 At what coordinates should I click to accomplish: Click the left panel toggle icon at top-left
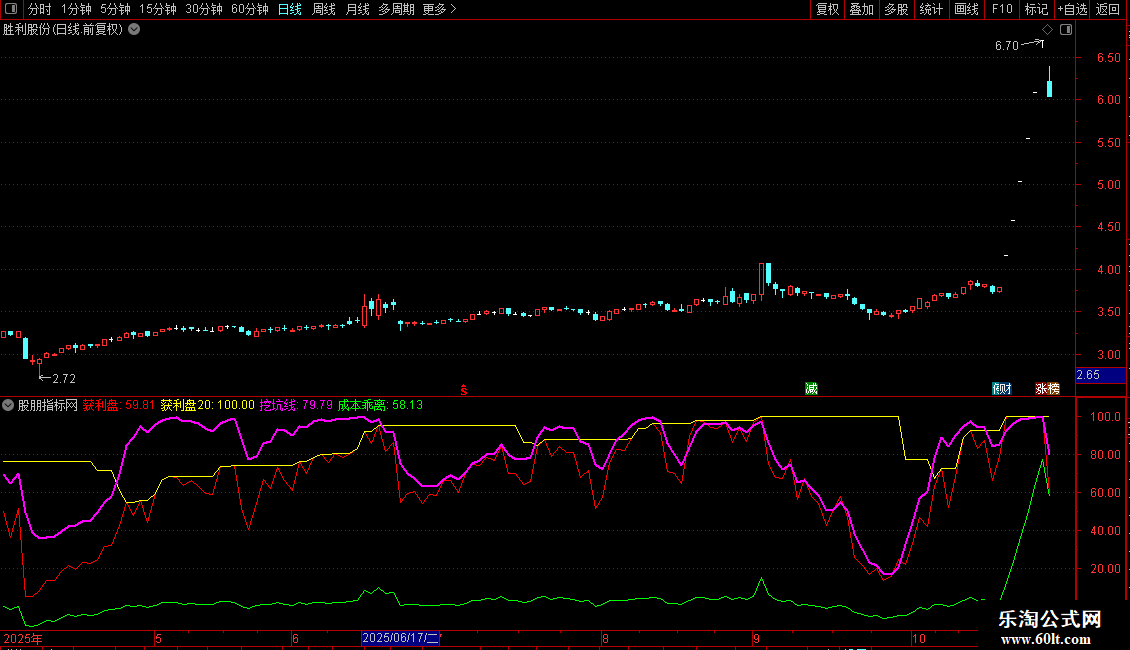(13, 9)
